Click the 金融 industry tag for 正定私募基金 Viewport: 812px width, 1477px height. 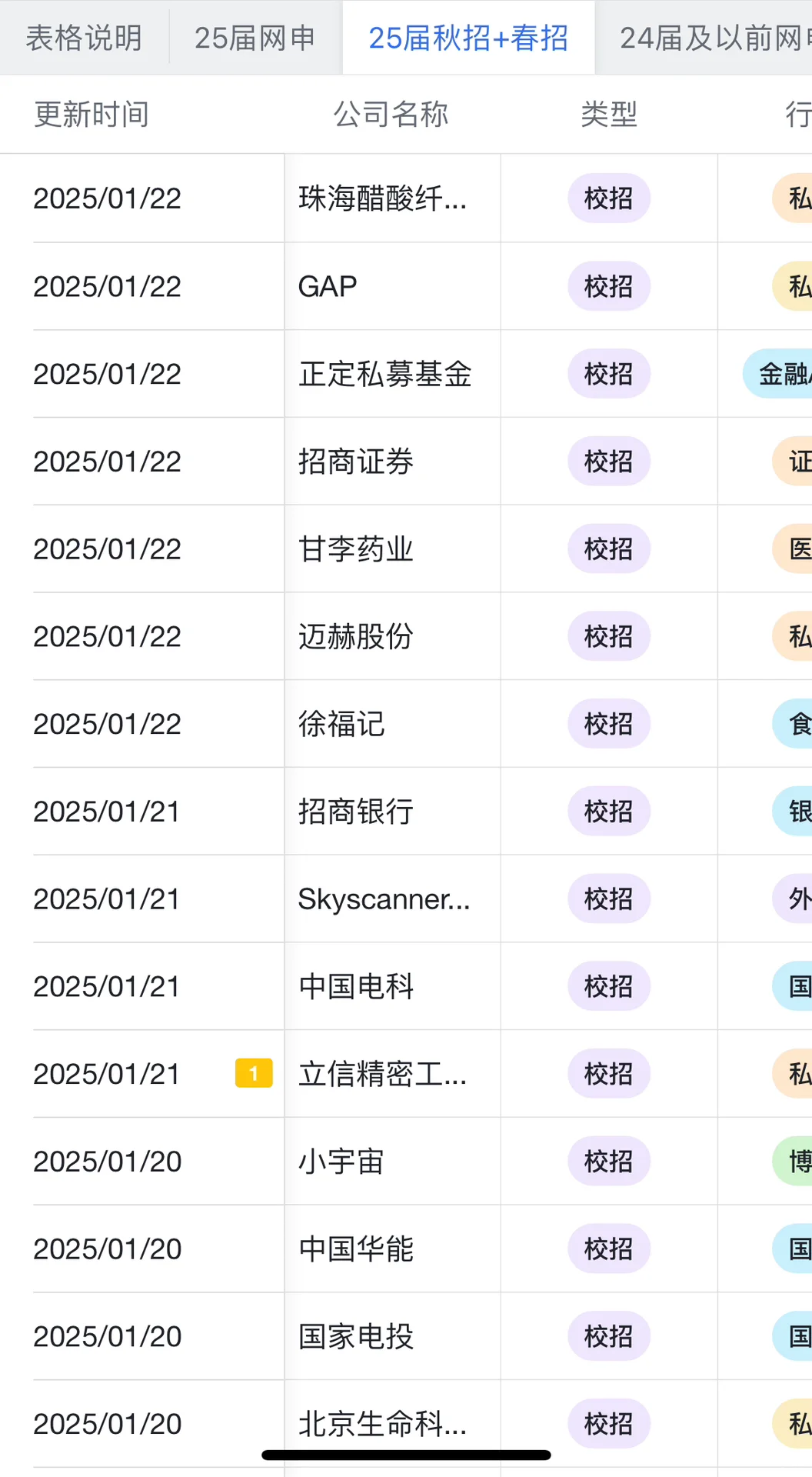pyautogui.click(x=780, y=374)
